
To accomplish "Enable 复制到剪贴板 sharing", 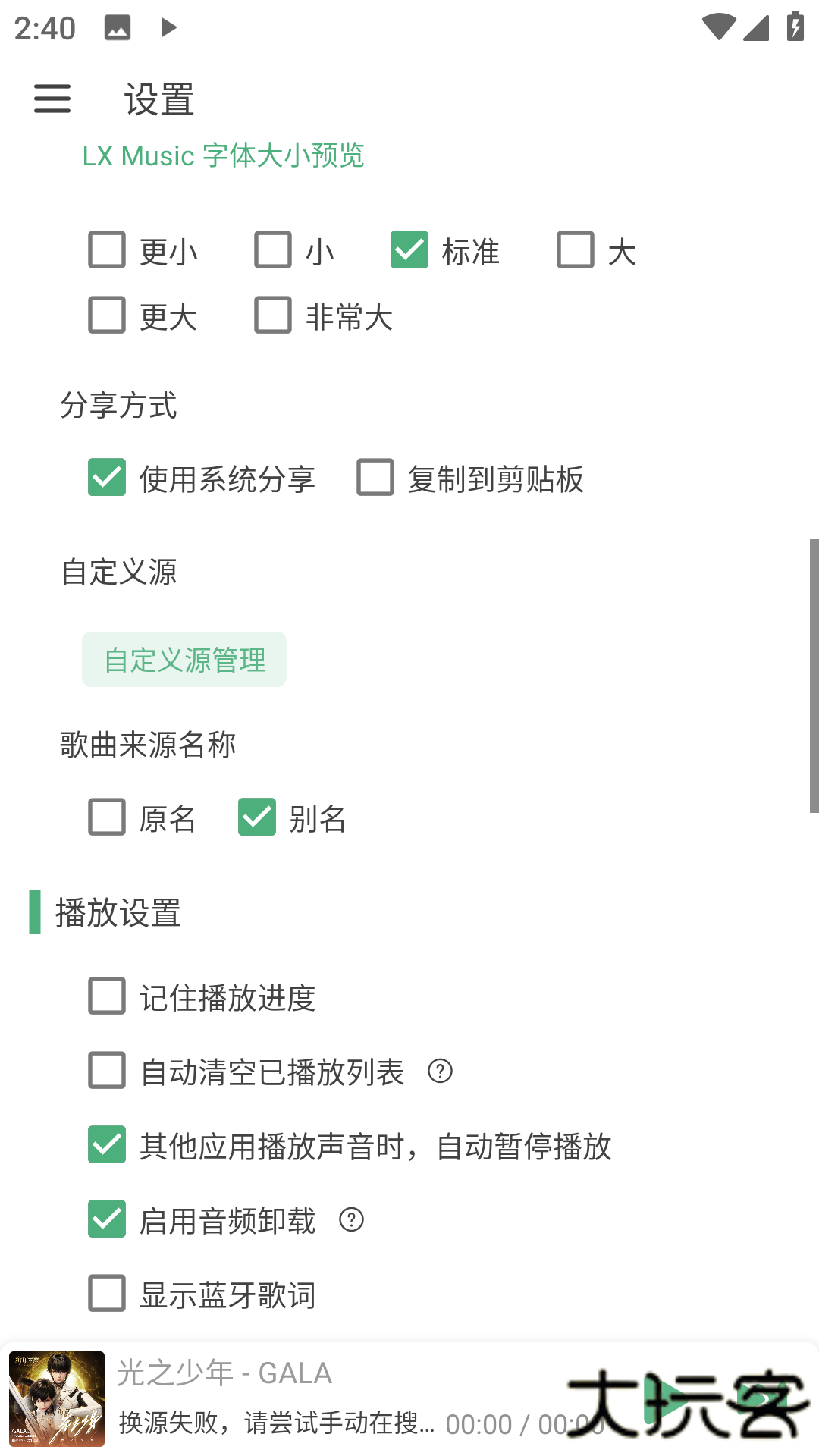I will (375, 479).
